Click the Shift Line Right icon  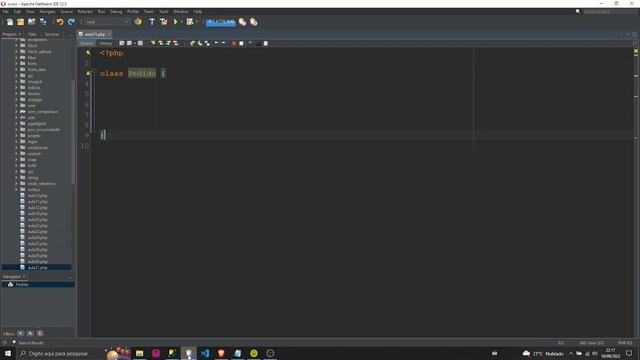[224, 43]
